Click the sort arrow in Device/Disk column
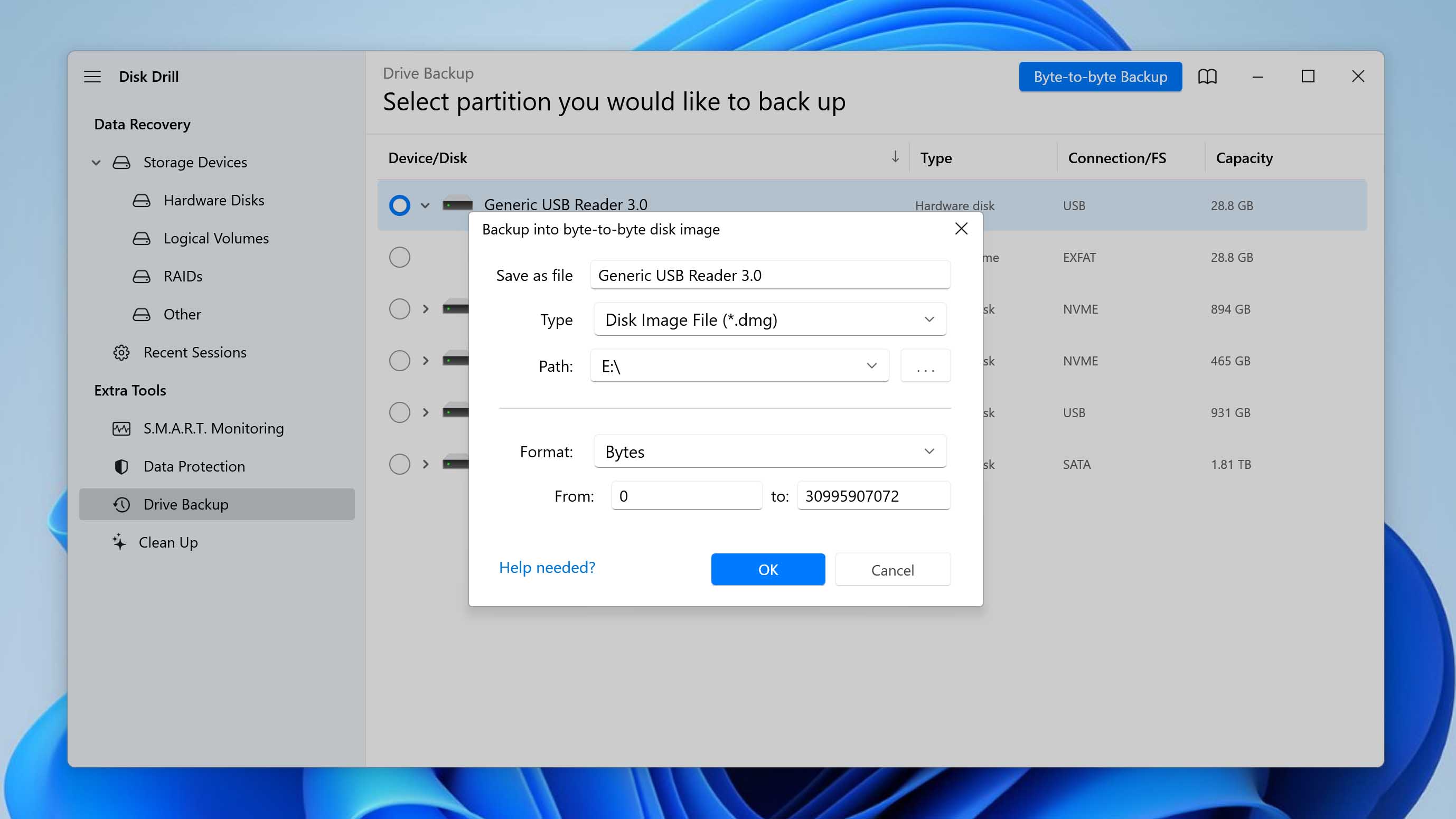1456x819 pixels. pos(895,157)
